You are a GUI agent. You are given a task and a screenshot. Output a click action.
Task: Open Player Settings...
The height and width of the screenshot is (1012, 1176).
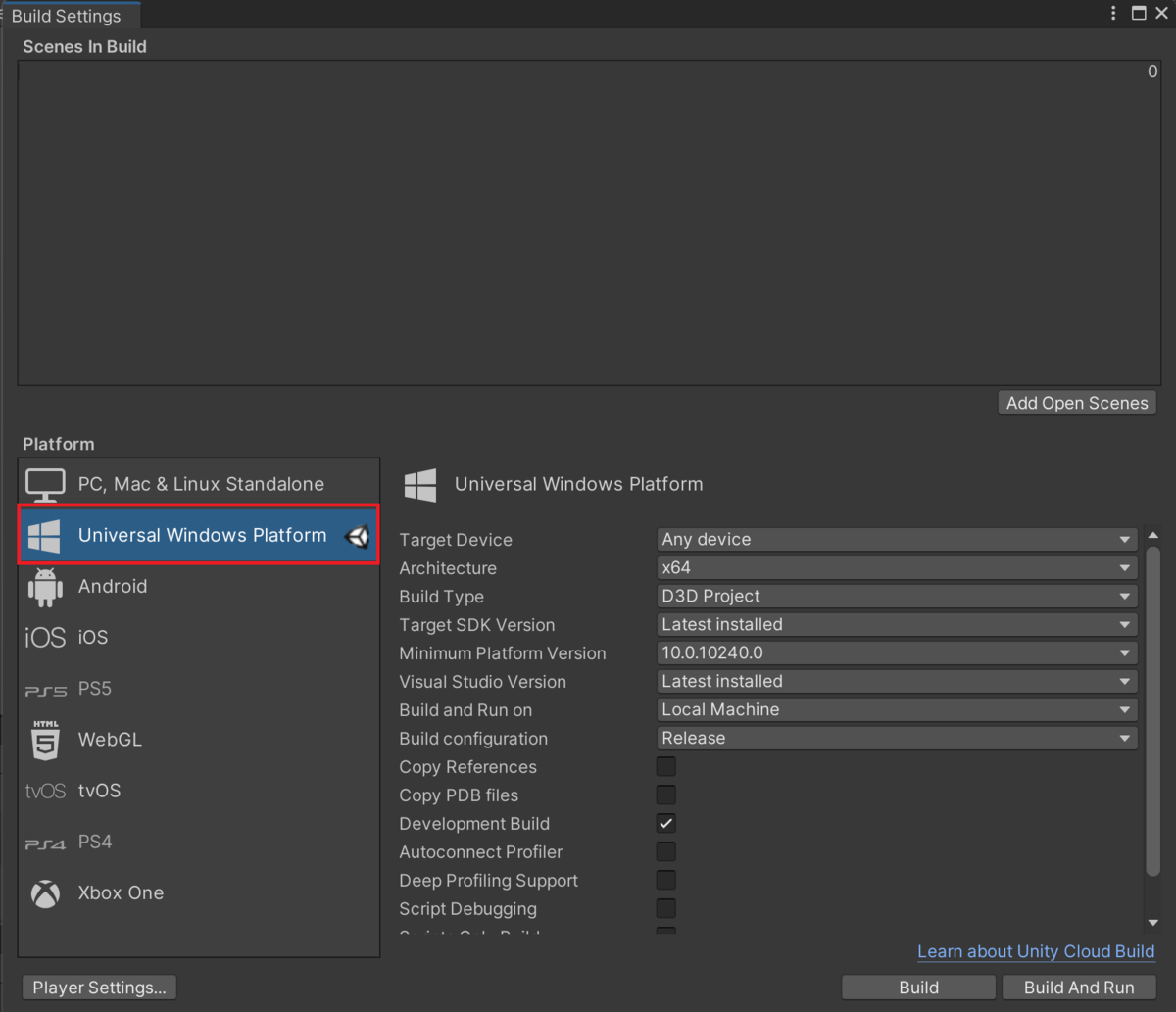99,988
